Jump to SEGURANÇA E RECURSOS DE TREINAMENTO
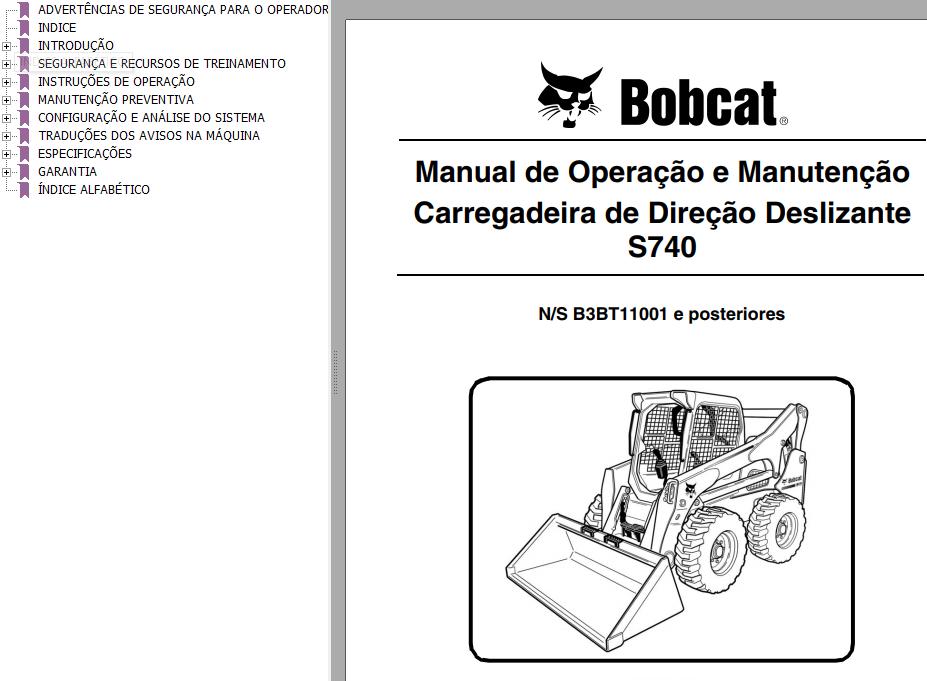Image resolution: width=927 pixels, height=681 pixels. coord(161,63)
